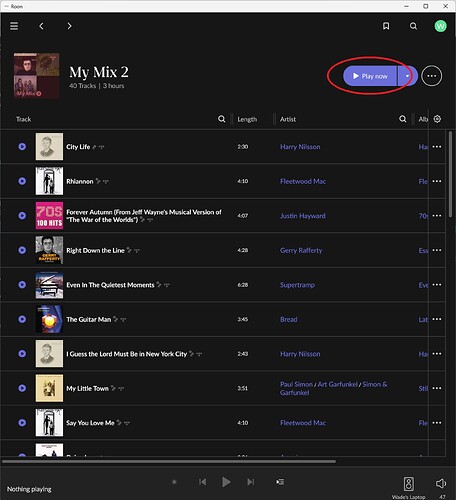Screen dimensions: 456x500
Task: Open playlist more options circle button
Action: tap(432, 76)
